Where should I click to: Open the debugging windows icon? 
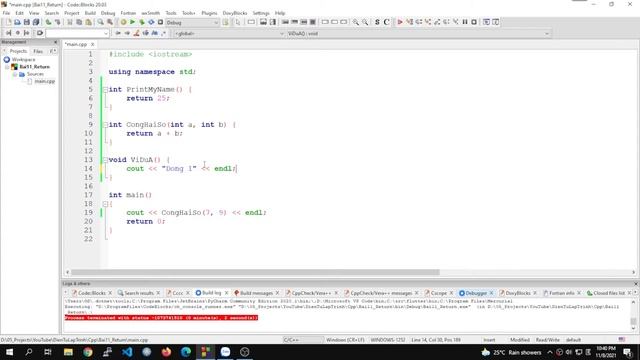[x=487, y=22]
